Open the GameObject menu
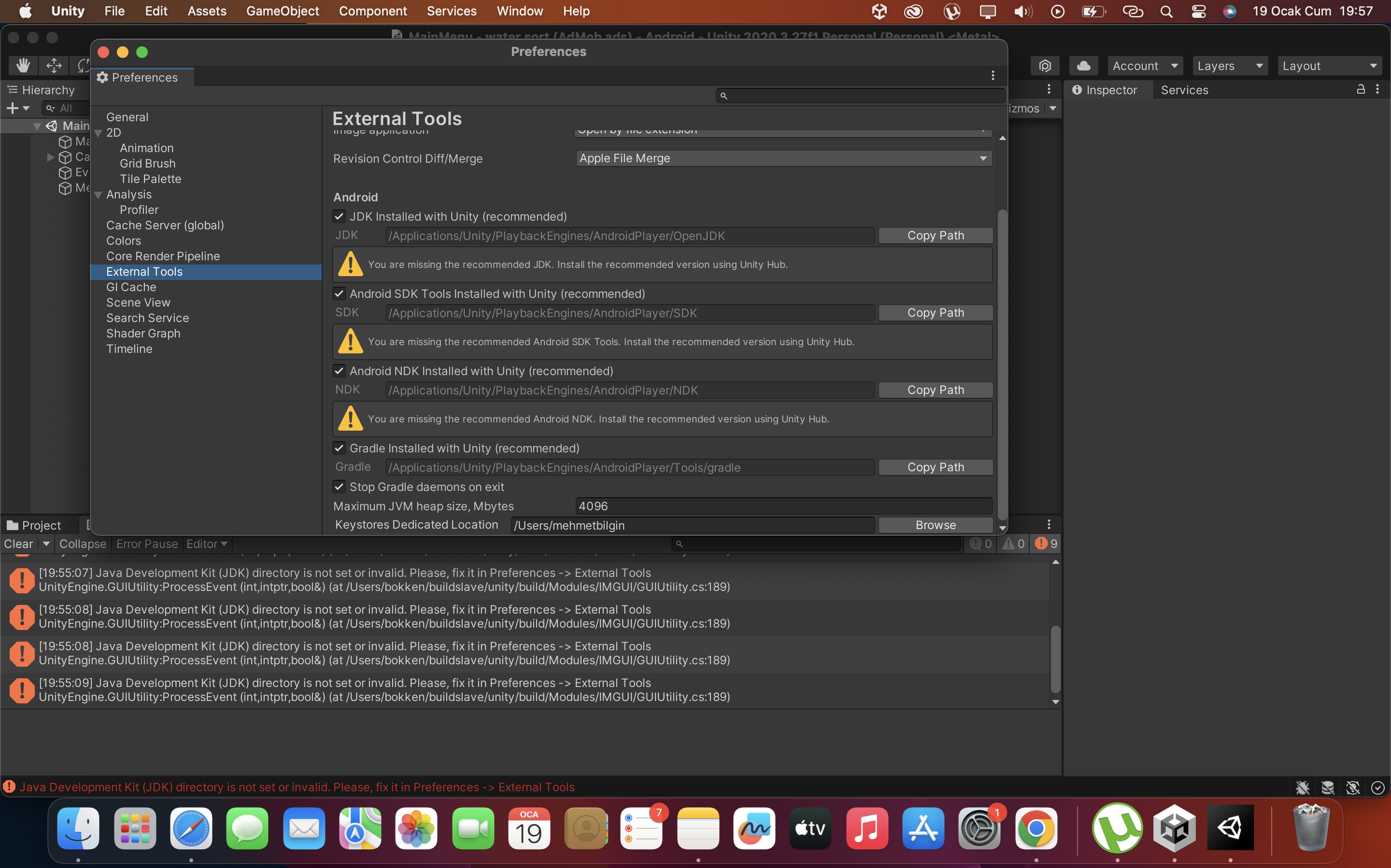 pyautogui.click(x=283, y=12)
